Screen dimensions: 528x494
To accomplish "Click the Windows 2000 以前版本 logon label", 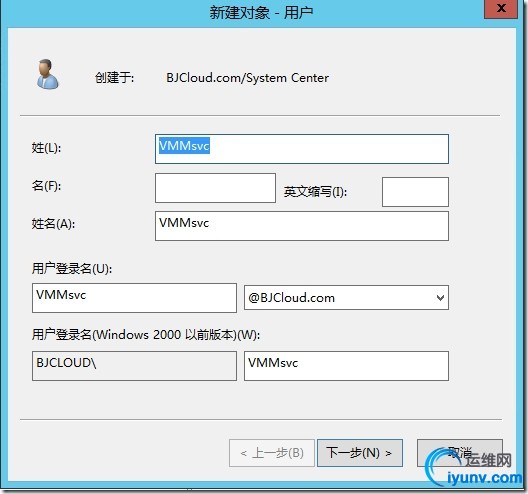I will (x=146, y=335).
